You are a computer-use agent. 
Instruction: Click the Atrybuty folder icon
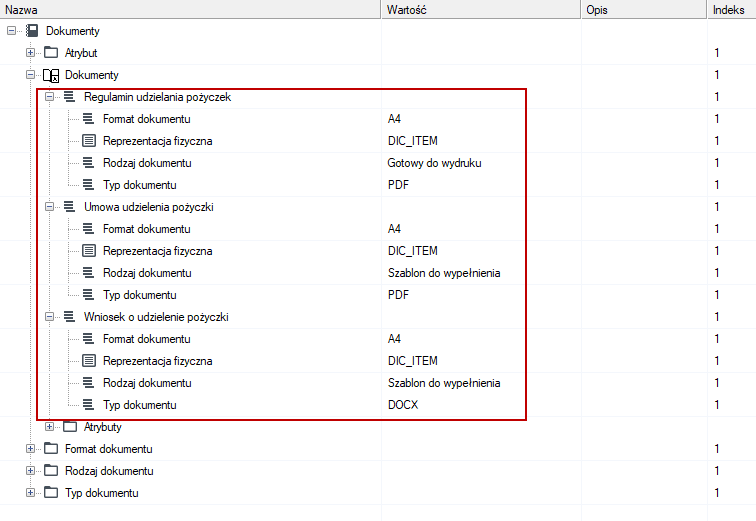click(70, 427)
